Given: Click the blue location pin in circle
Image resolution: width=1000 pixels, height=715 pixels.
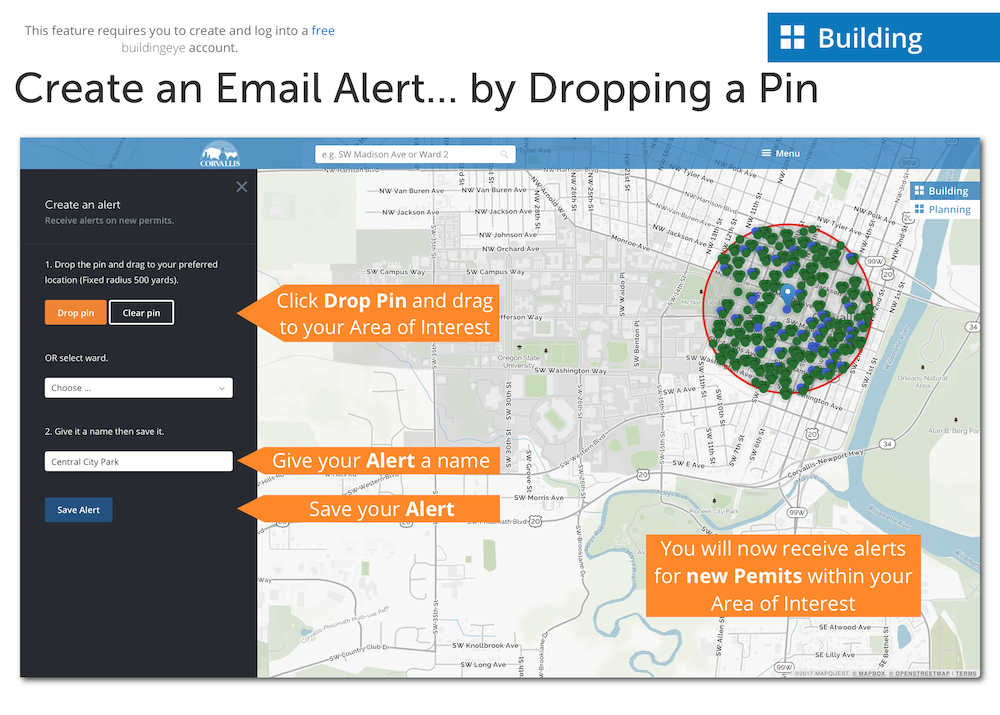Looking at the screenshot, I should [788, 296].
